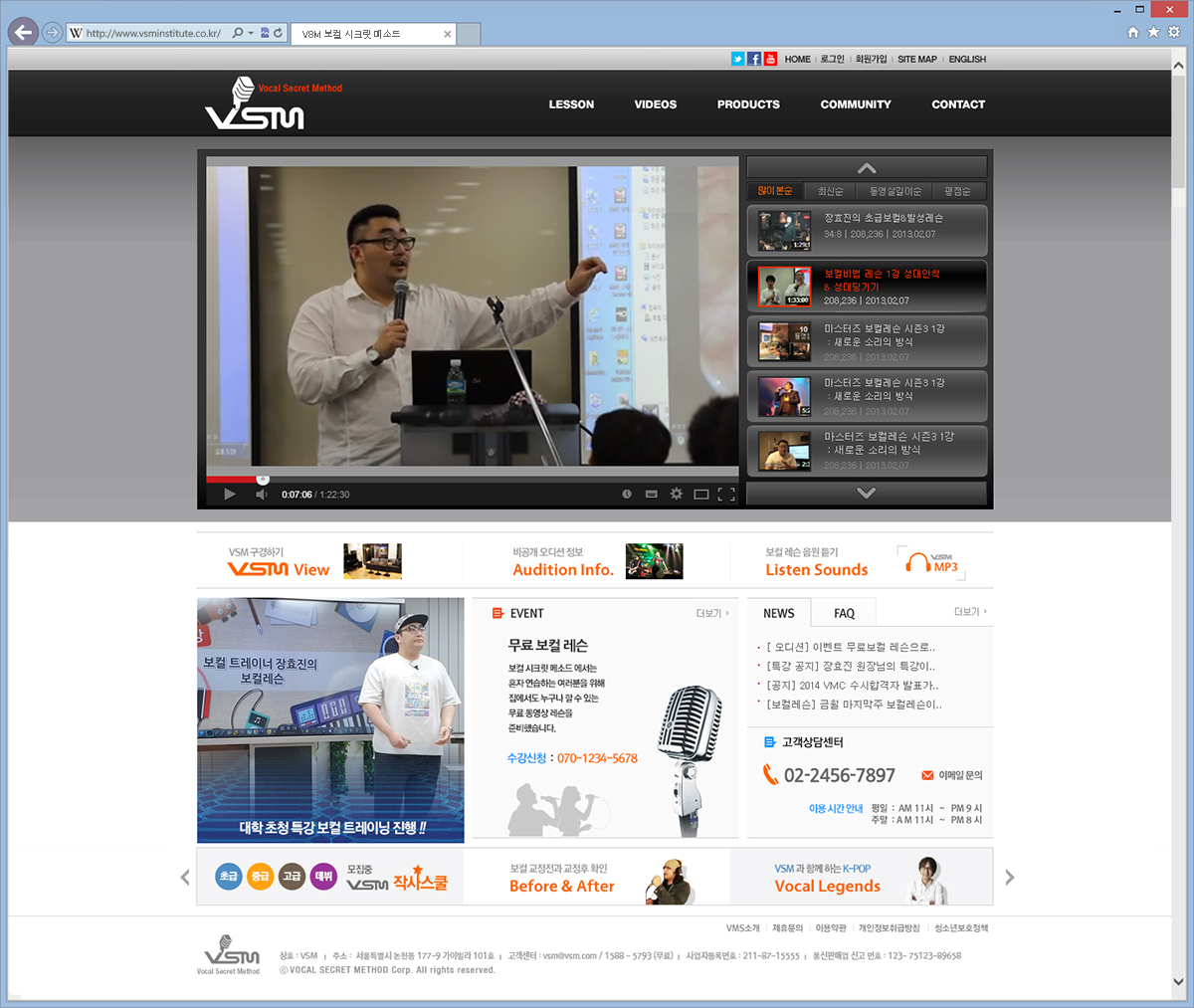1194x1008 pixels.
Task: Click the email inquiry envelope icon
Action: (927, 775)
